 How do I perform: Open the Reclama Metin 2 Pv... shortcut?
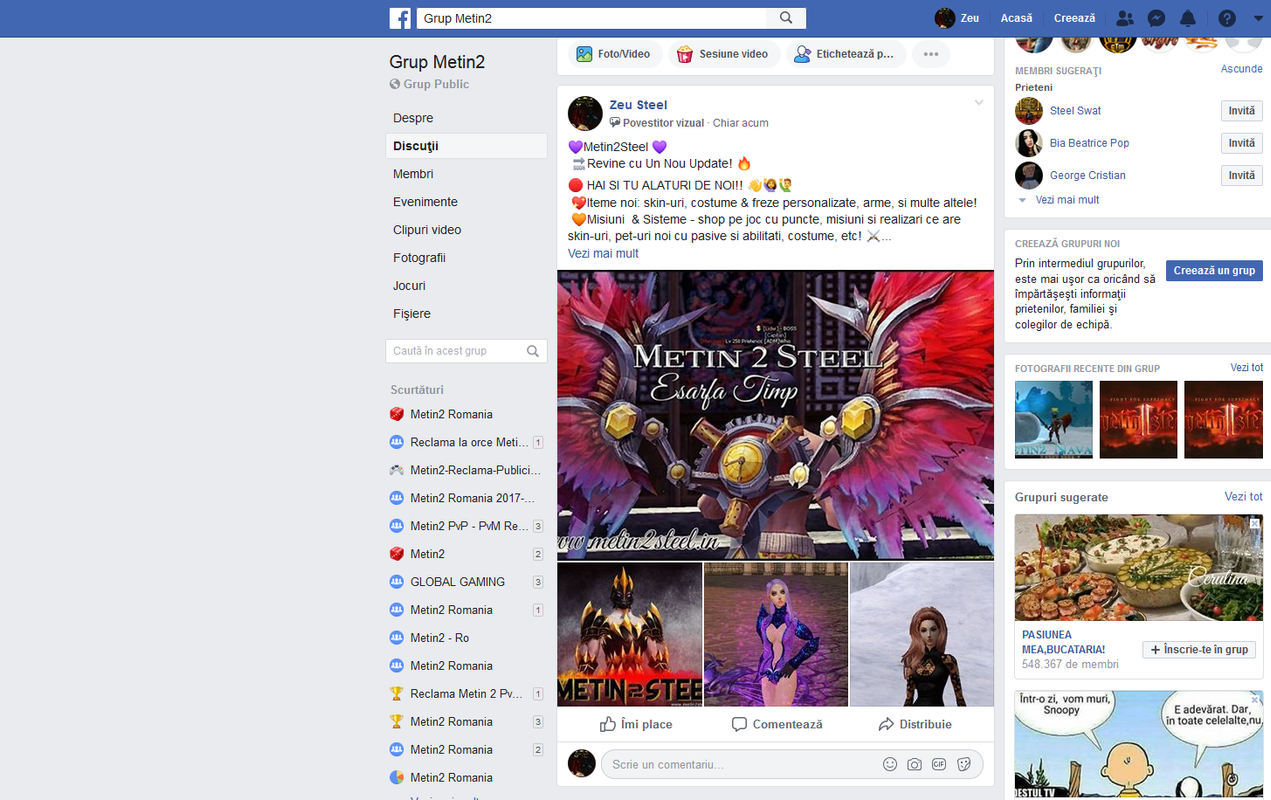click(466, 694)
